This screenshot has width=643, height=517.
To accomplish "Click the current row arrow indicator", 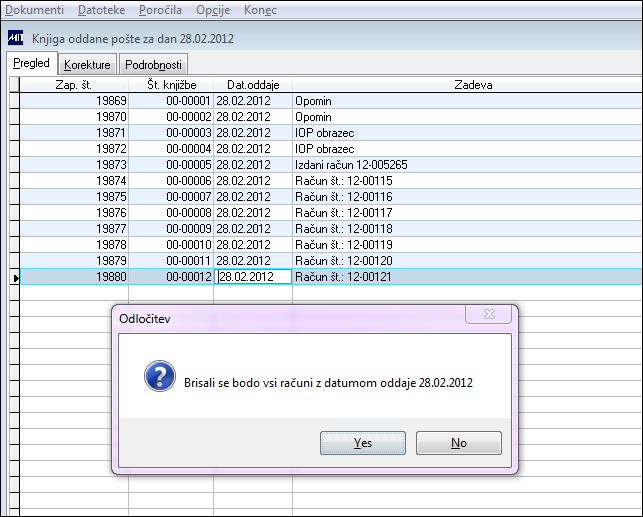I will tap(15, 278).
